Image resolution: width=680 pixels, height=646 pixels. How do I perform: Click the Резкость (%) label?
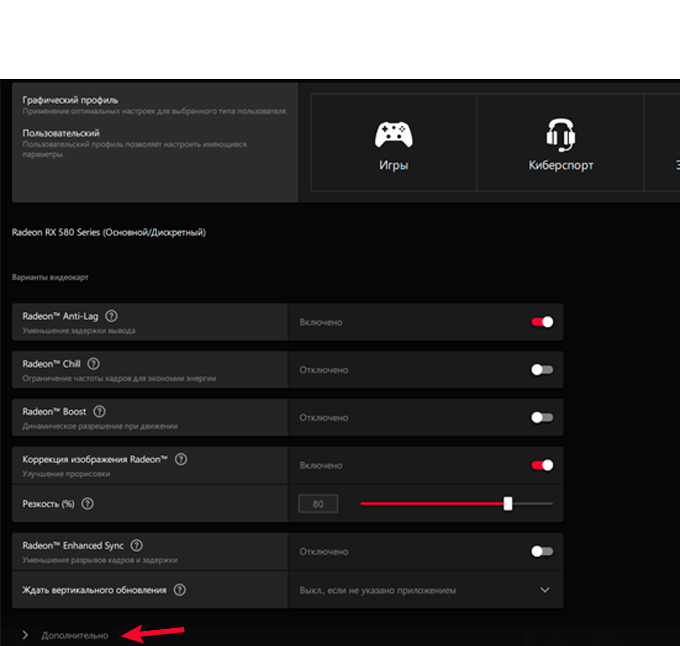pyautogui.click(x=48, y=504)
